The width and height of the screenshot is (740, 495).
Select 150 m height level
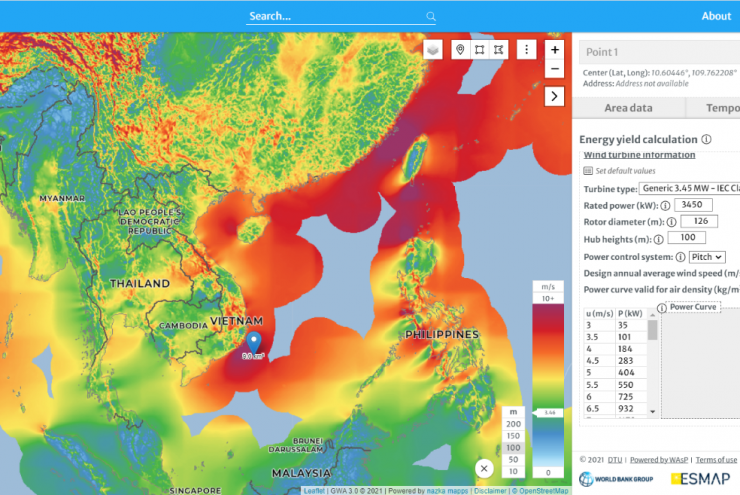[x=513, y=436]
